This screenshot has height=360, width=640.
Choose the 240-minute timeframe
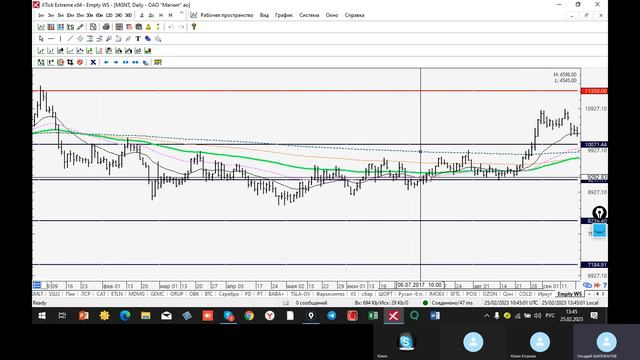[x=118, y=15]
